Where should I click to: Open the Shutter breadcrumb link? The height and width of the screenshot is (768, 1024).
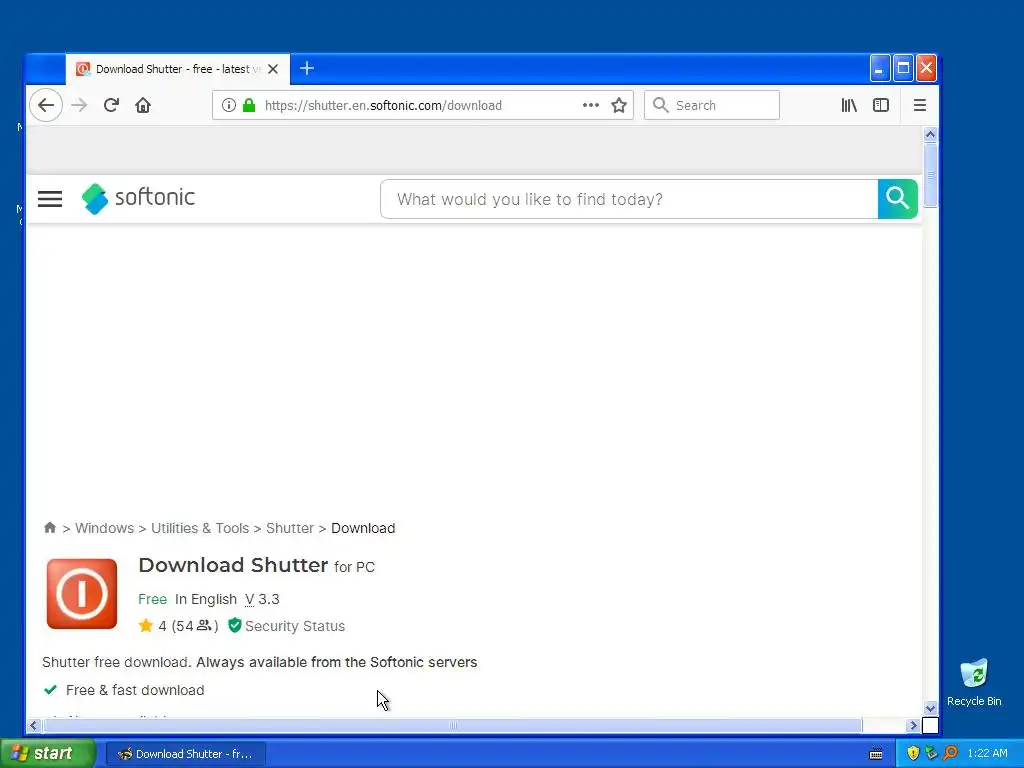290,528
